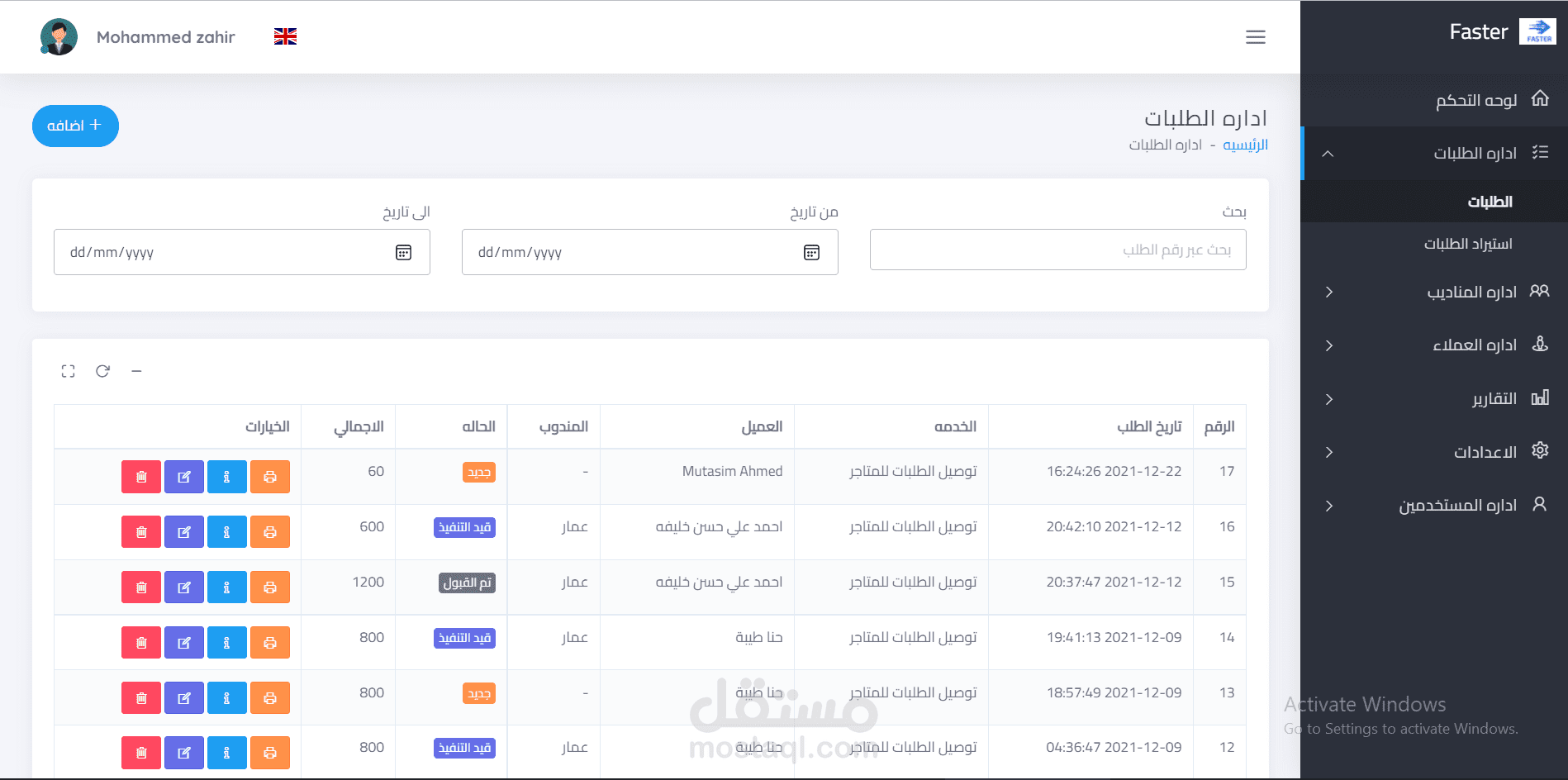Click قيد التنفيذ badge of order 16
The width and height of the screenshot is (1568, 780).
[x=464, y=527]
